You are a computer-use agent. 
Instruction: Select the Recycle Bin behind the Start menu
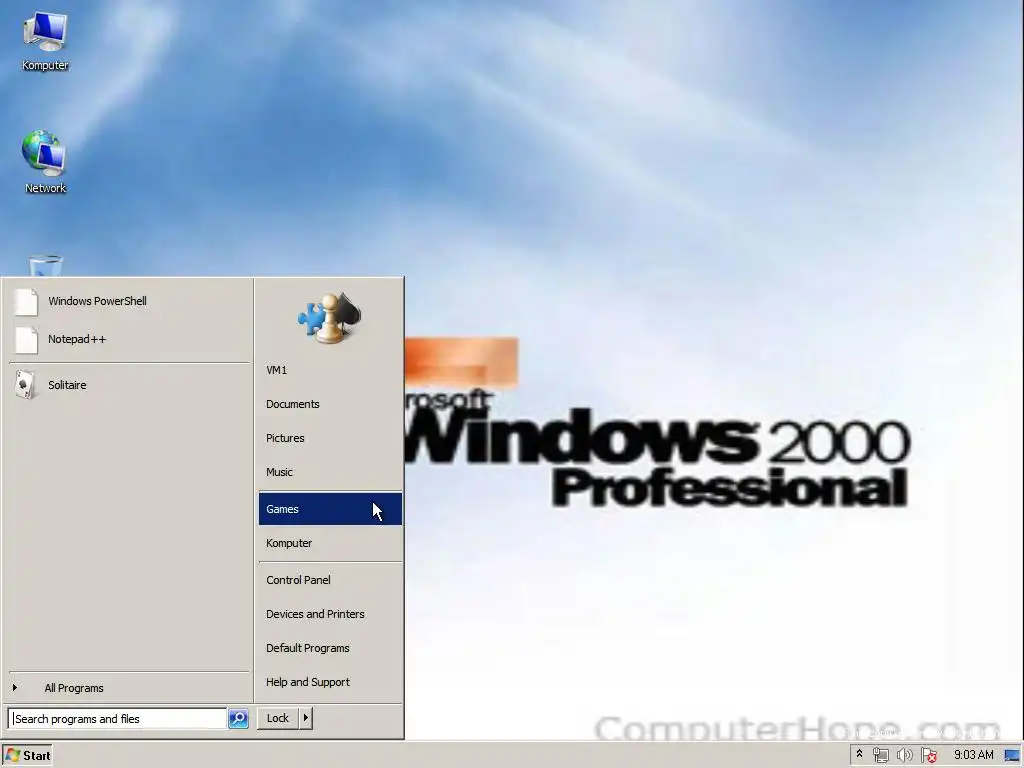pos(46,266)
